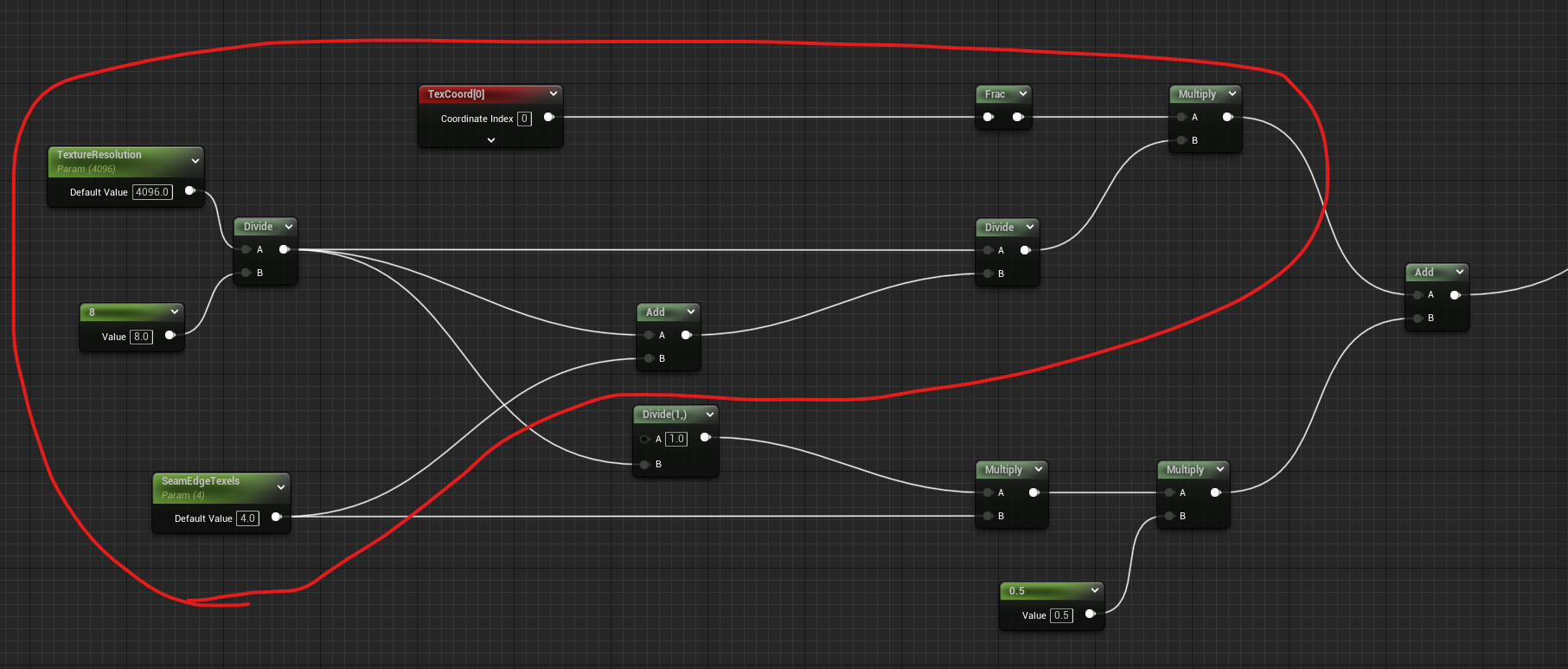
Task: Click B pin of Divide fed by constant 8
Action: tap(246, 273)
